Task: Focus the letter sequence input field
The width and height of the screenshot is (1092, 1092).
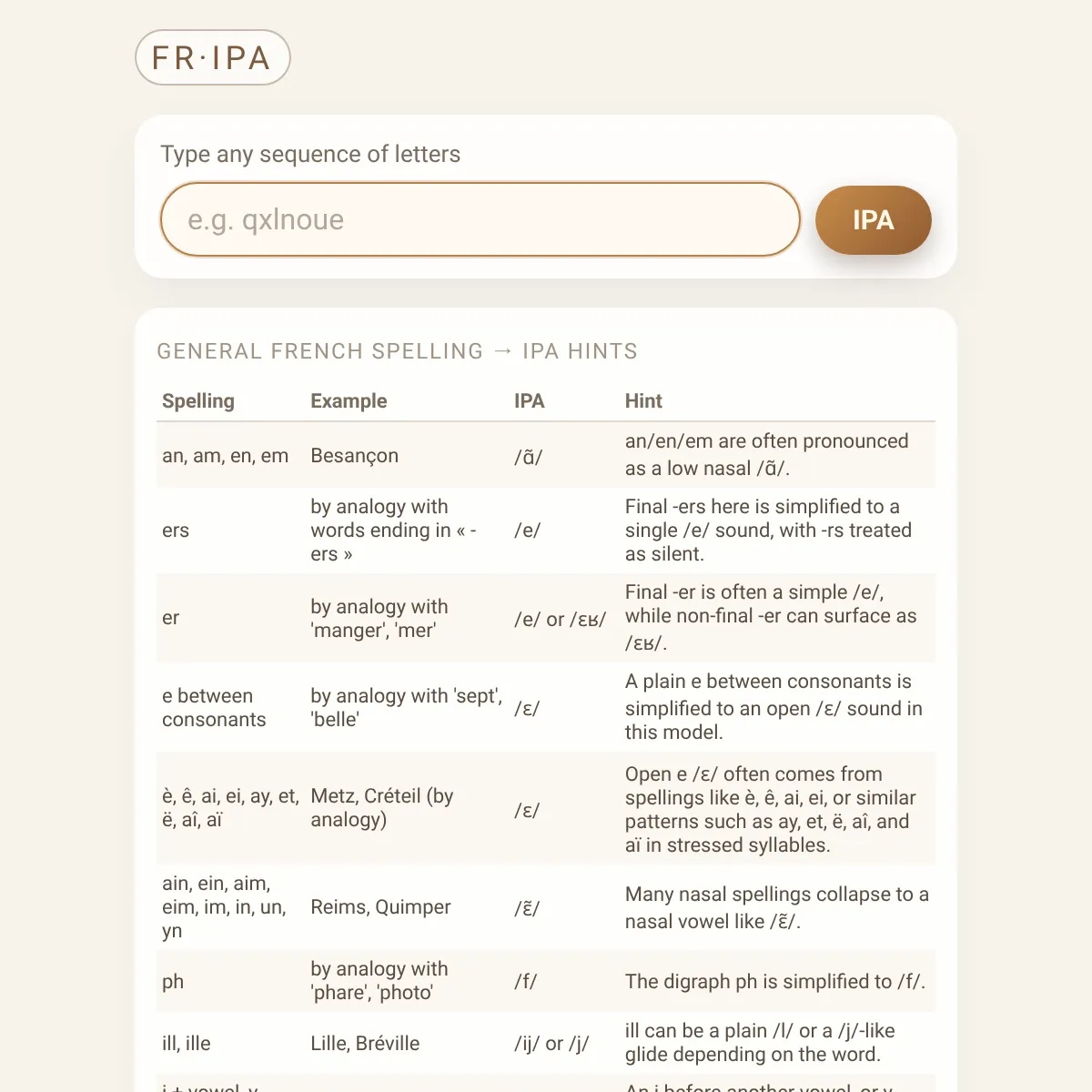Action: click(x=480, y=219)
